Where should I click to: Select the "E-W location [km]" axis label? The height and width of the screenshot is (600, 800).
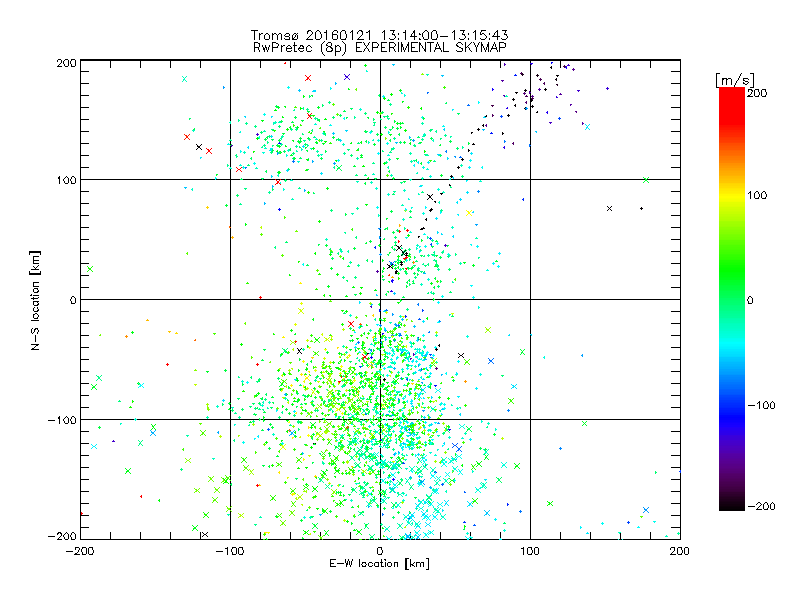[x=379, y=563]
